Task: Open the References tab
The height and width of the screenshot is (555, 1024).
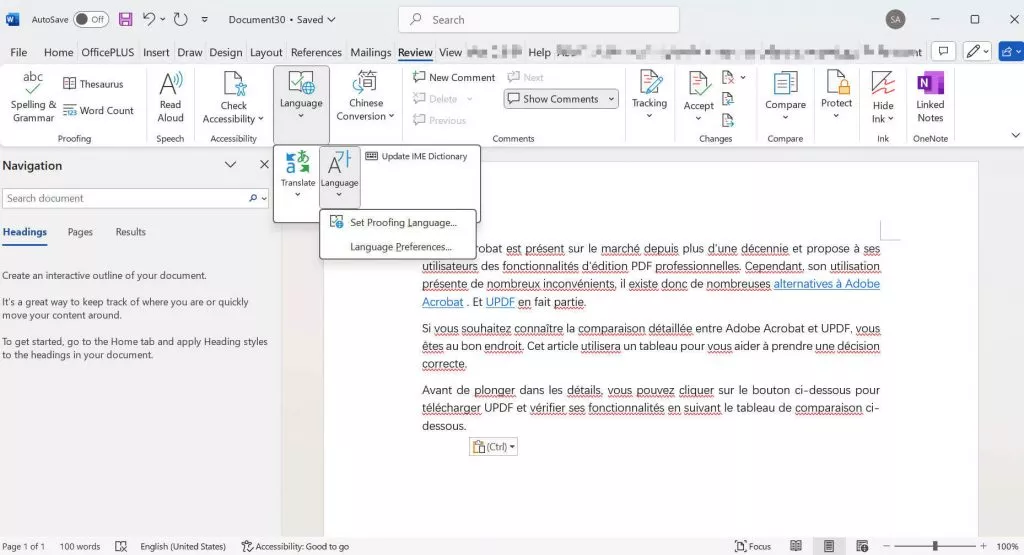Action: pyautogui.click(x=316, y=52)
